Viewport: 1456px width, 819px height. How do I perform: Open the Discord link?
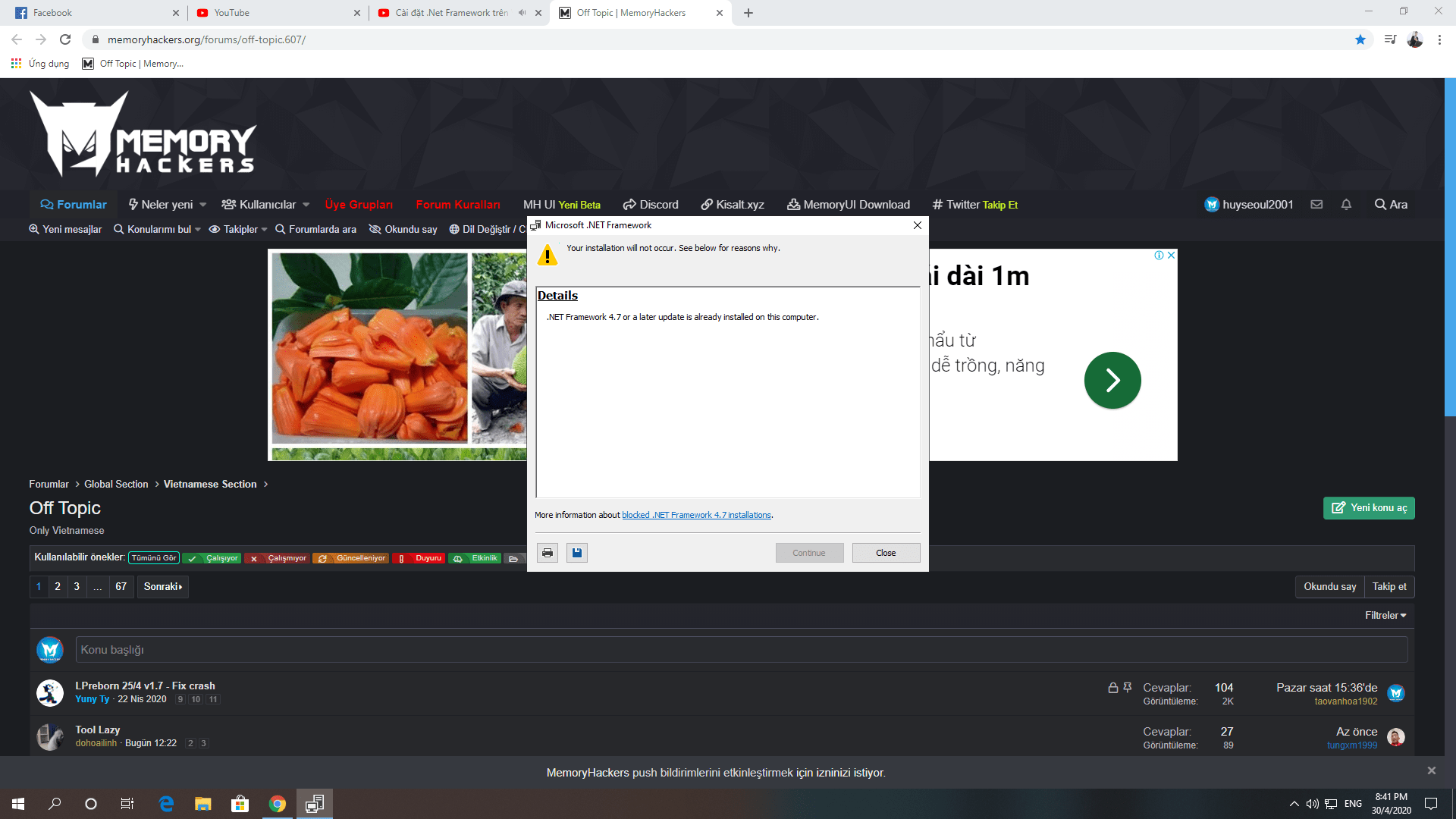click(x=651, y=205)
